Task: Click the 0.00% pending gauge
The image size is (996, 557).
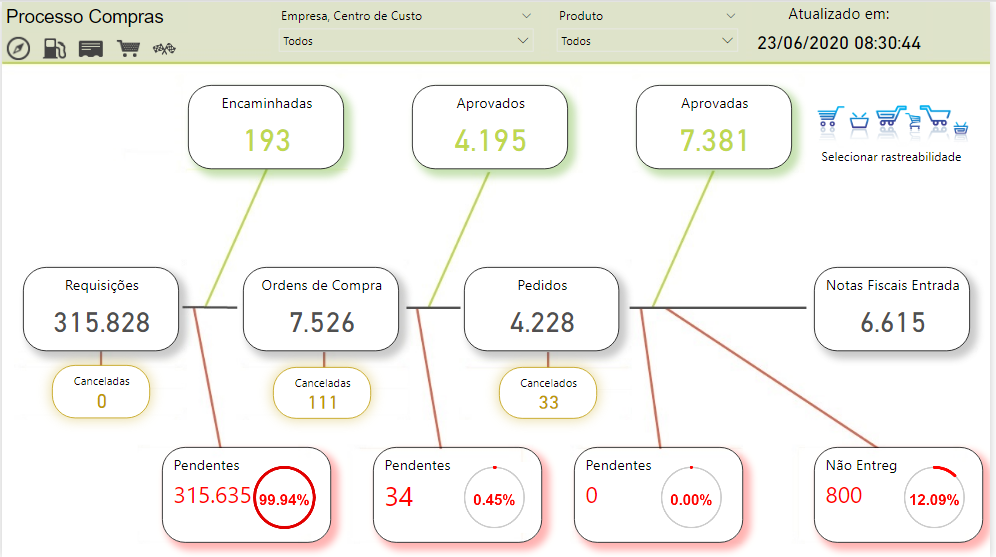Action: tap(691, 498)
